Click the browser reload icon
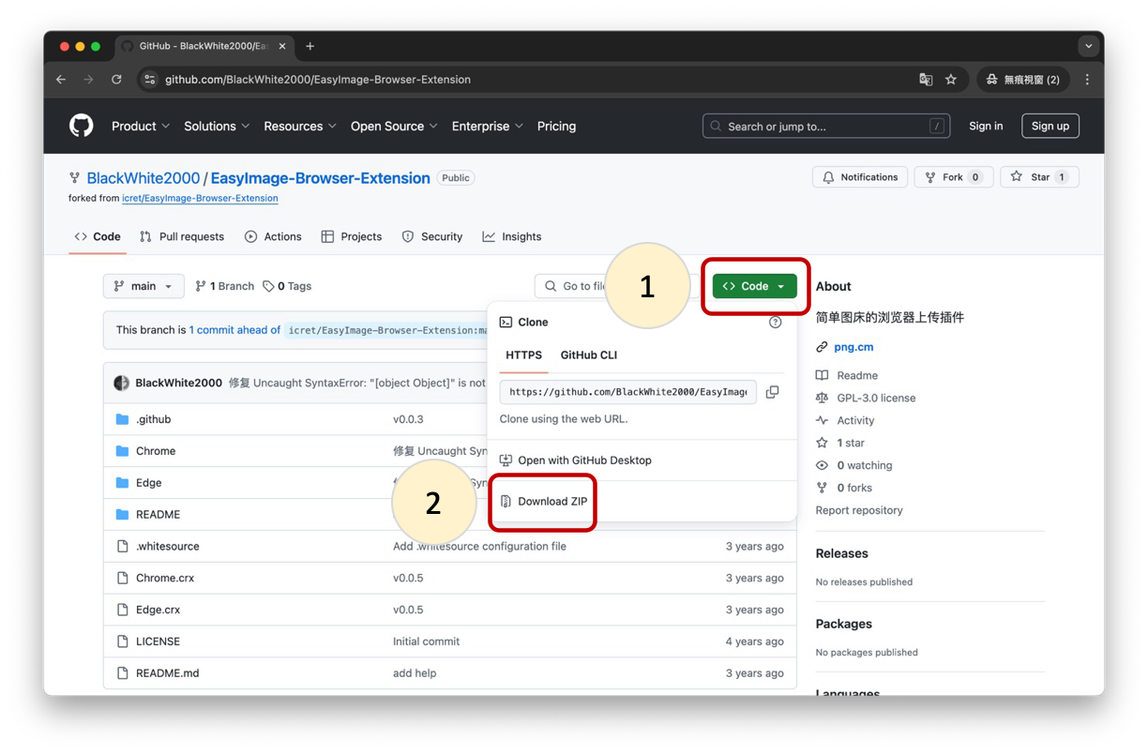 click(x=117, y=79)
